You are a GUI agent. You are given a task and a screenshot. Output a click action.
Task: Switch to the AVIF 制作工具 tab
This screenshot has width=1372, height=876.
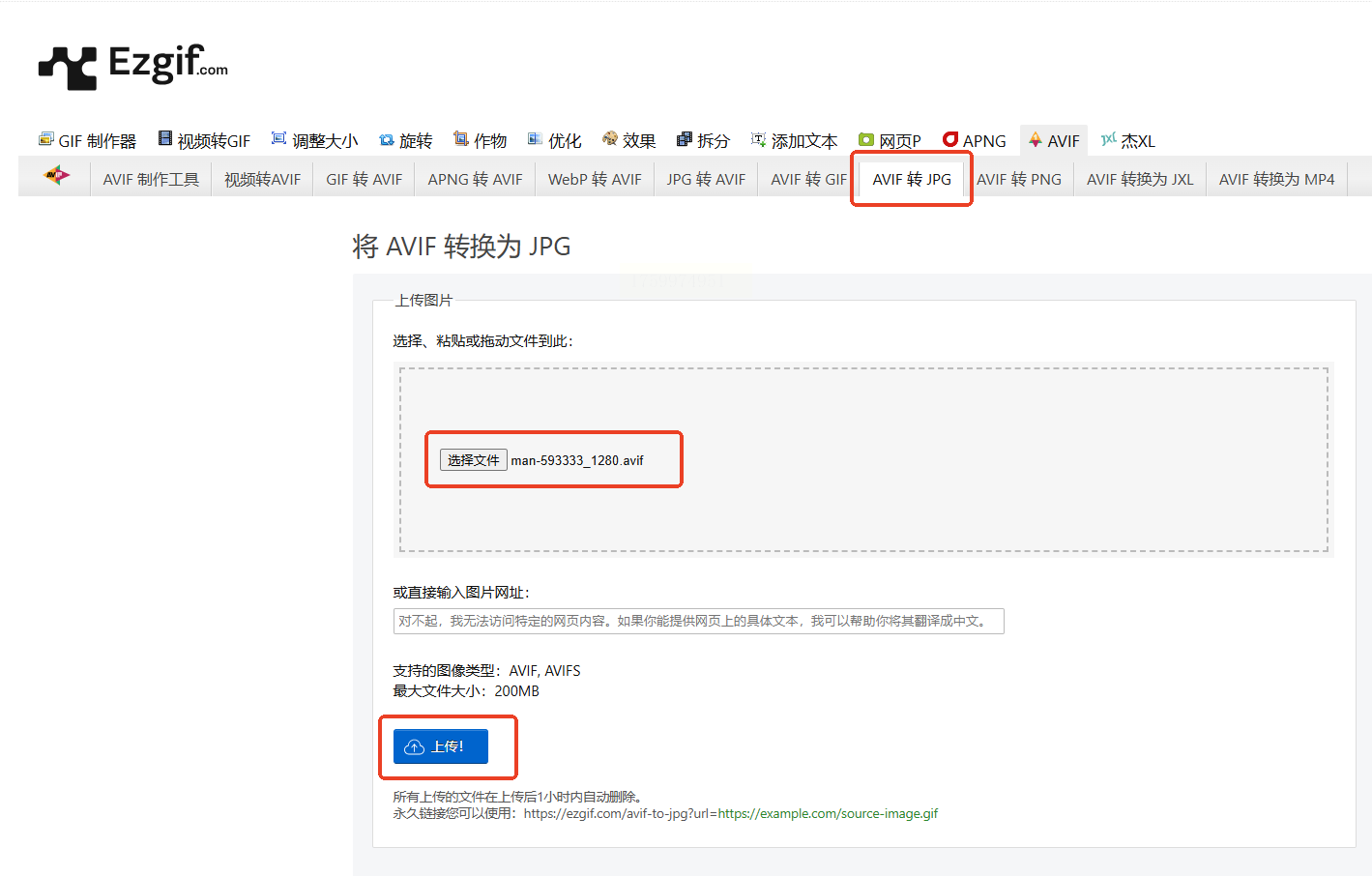point(151,180)
